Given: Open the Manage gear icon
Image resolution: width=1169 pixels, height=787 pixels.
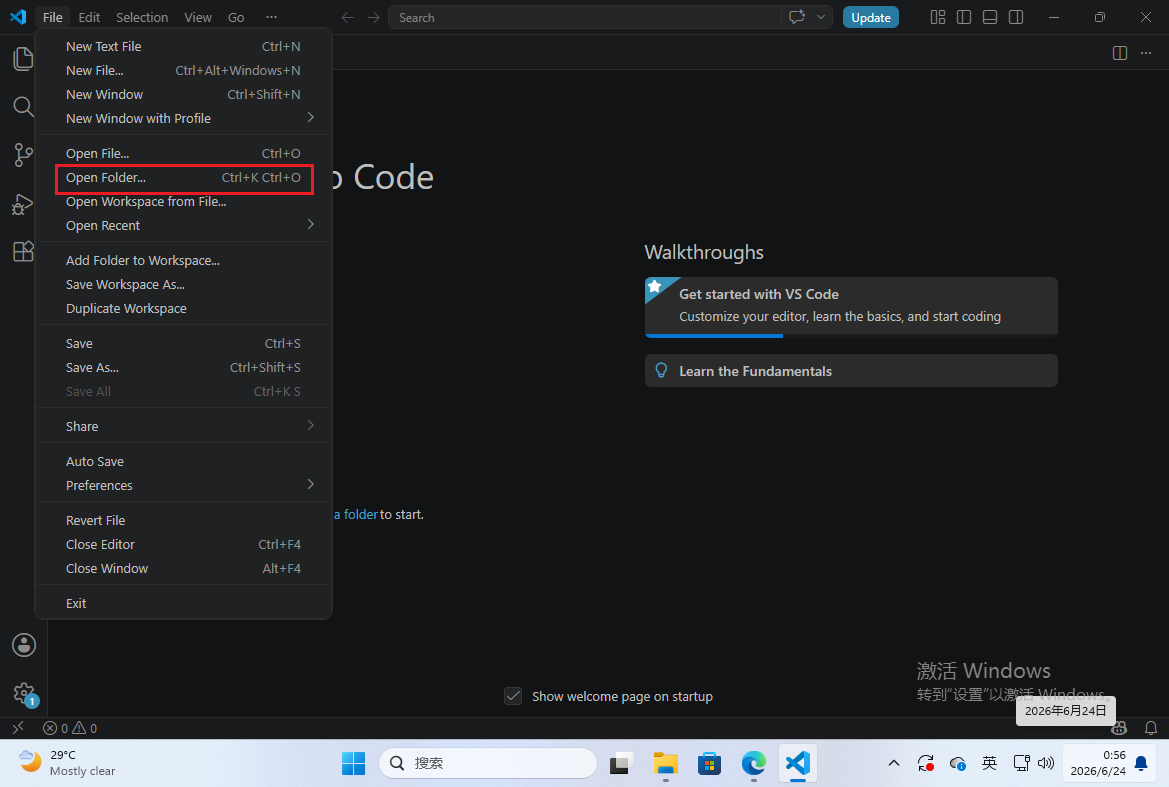Looking at the screenshot, I should 24,693.
